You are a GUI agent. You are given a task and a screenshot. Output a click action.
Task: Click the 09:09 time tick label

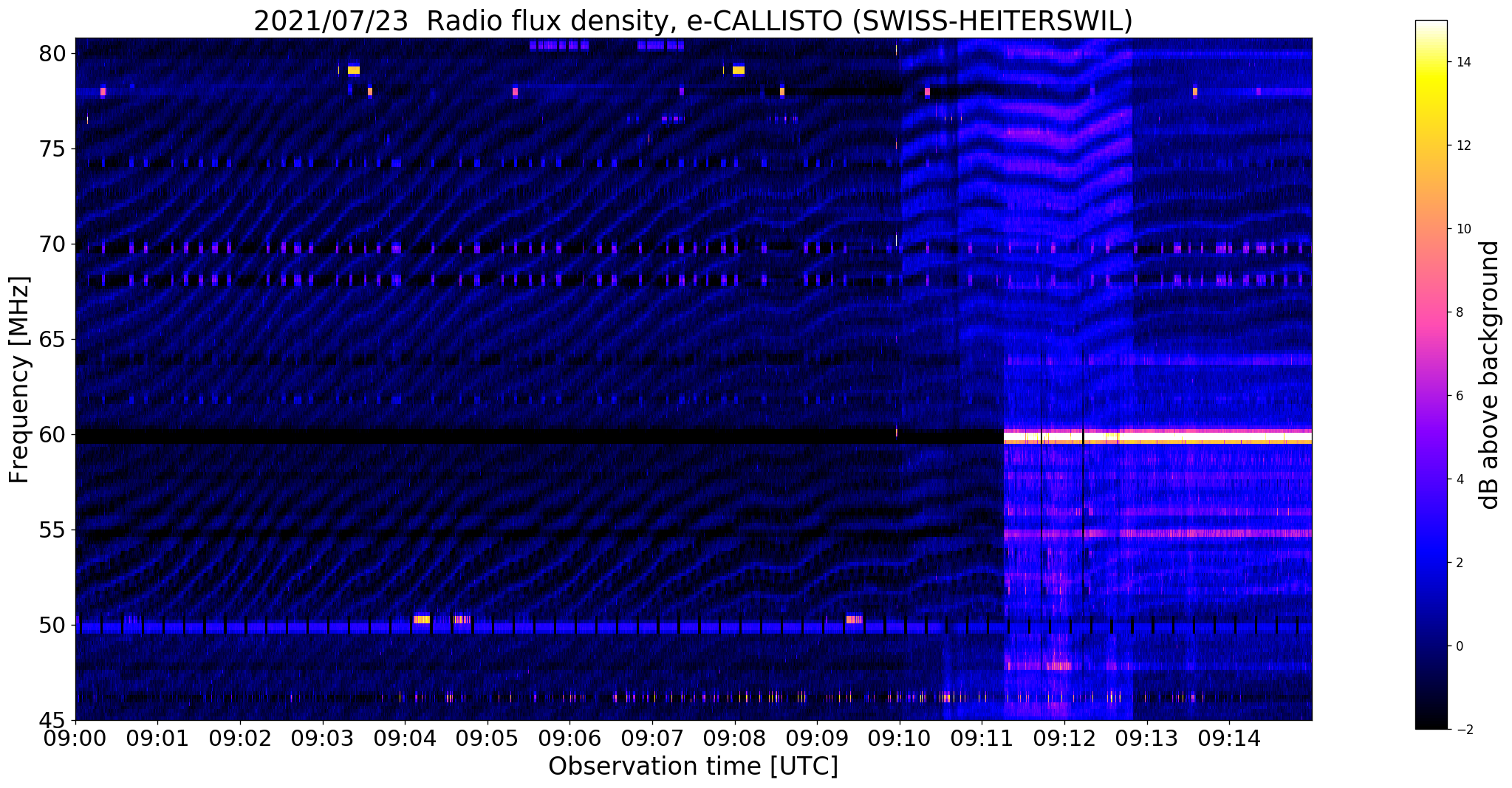pos(817,737)
